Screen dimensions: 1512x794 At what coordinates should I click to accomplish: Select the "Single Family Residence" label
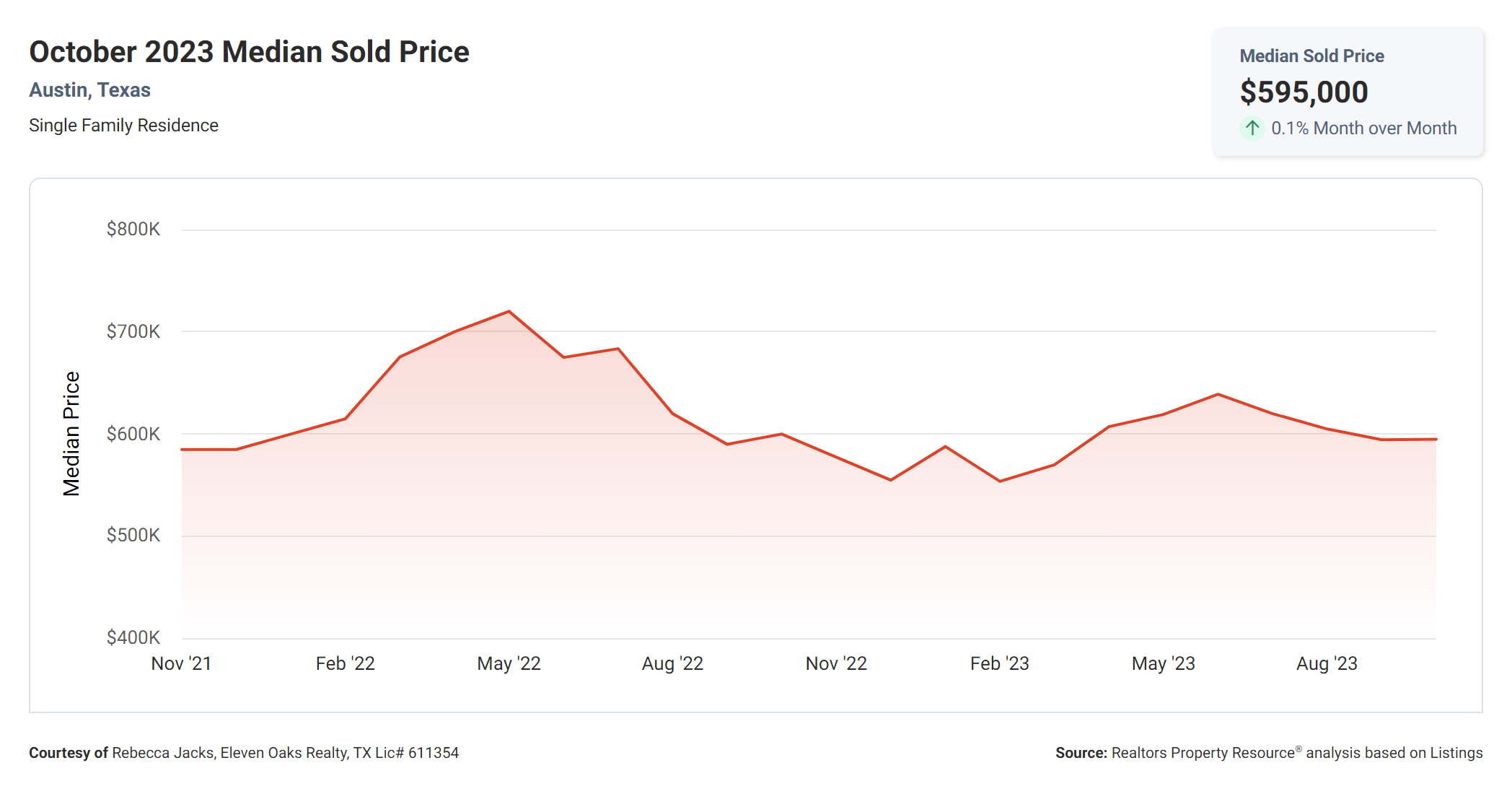click(123, 126)
